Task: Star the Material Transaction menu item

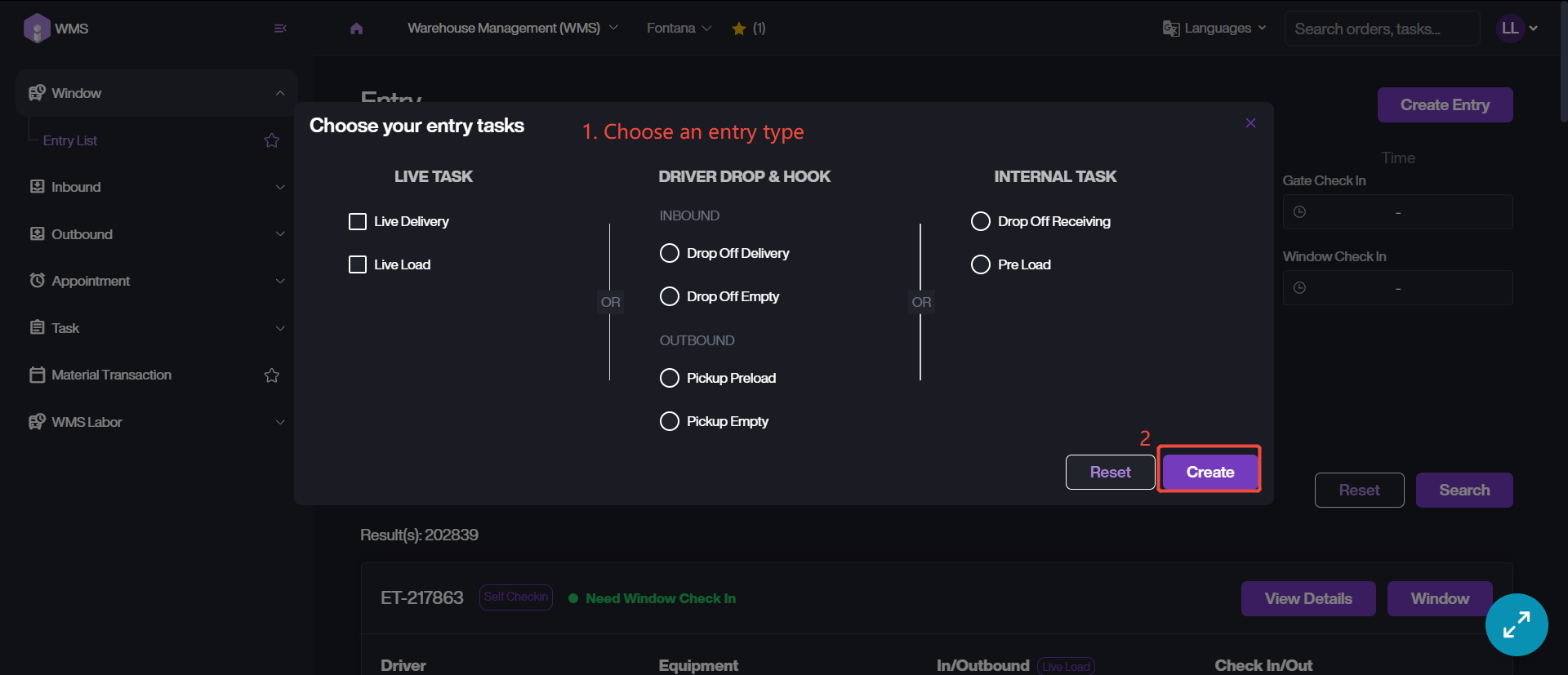Action: (272, 375)
